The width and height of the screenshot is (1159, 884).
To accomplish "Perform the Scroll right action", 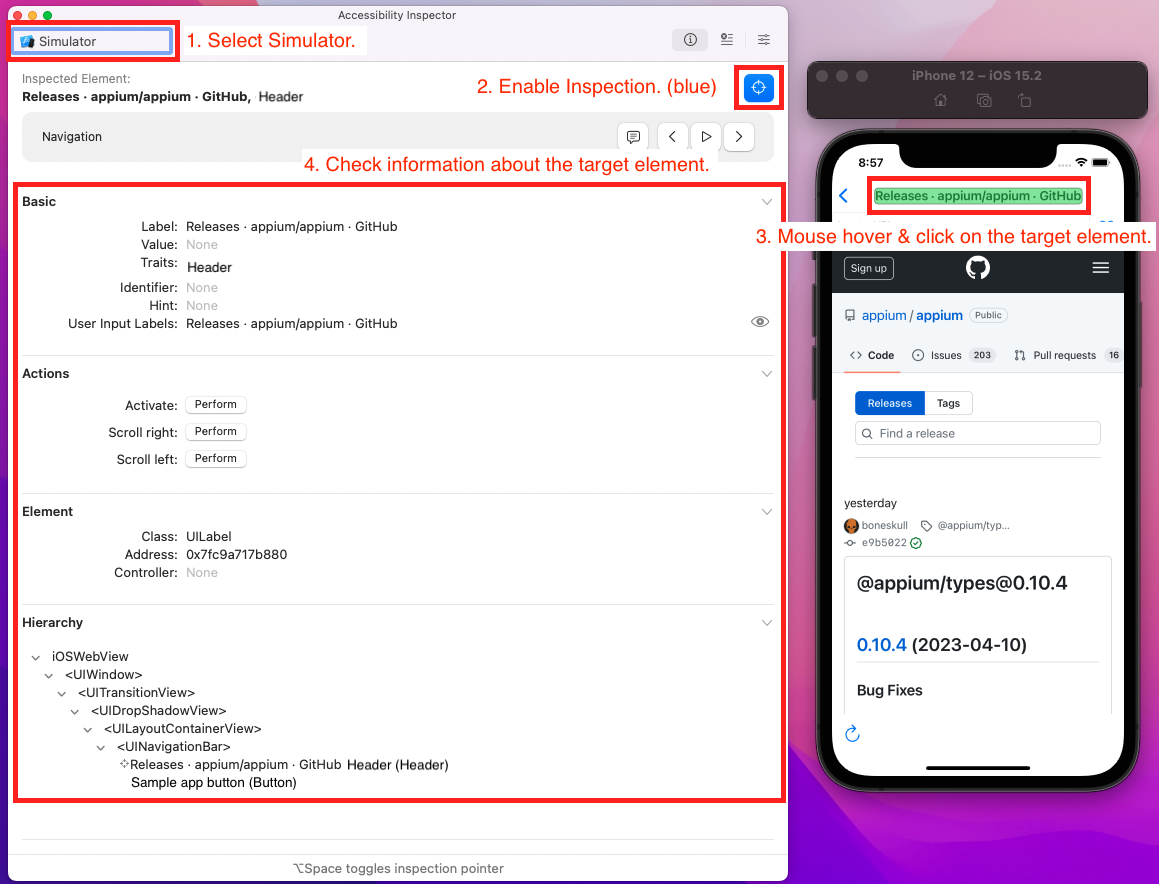I will point(216,432).
